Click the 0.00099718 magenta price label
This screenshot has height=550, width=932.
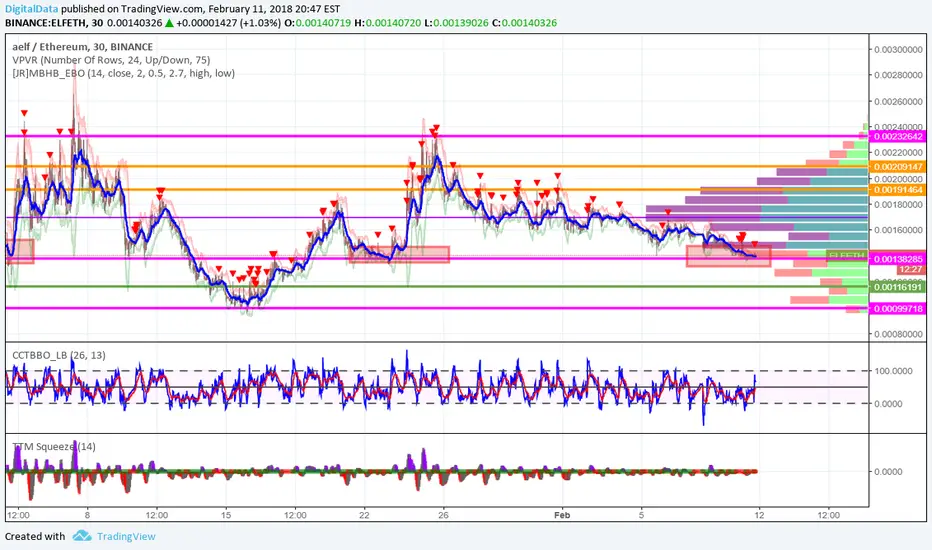pos(898,309)
